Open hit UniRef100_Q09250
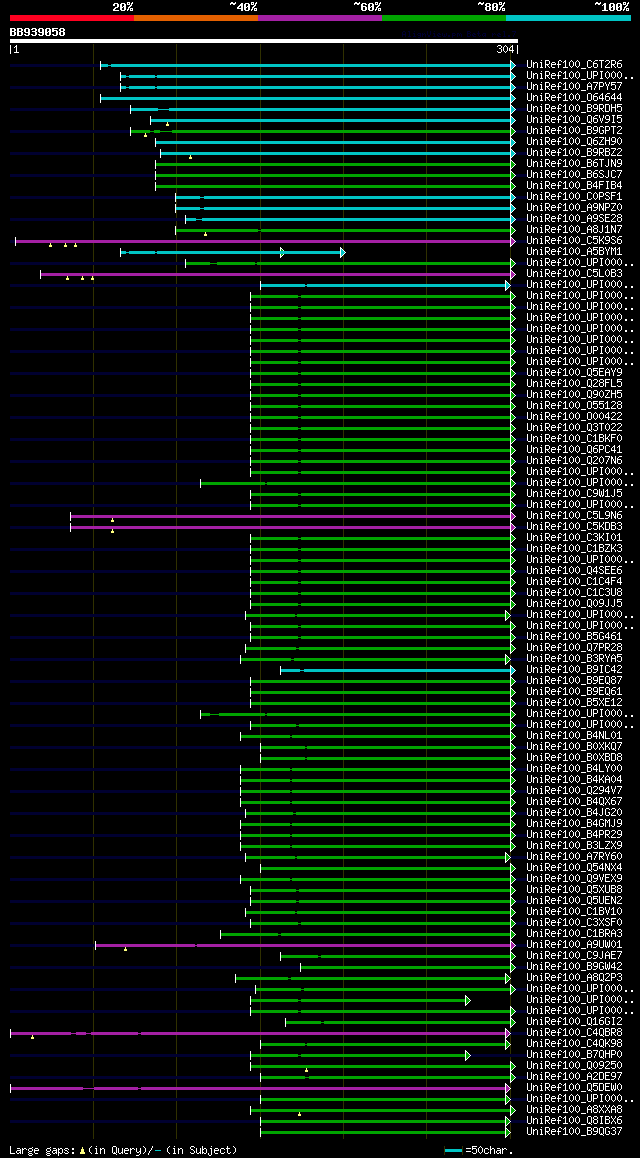The image size is (640, 1158). (574, 1066)
